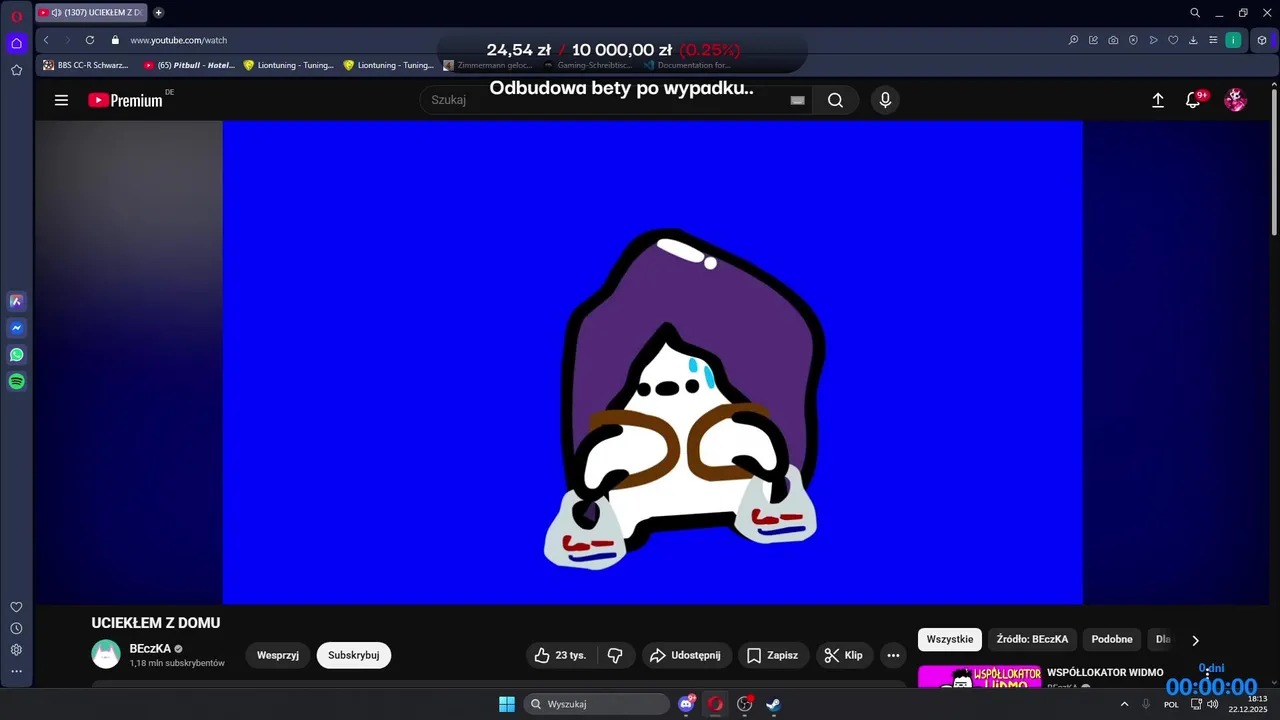This screenshot has width=1280, height=720.
Task: Click the Wesprzyj button
Action: click(x=278, y=655)
